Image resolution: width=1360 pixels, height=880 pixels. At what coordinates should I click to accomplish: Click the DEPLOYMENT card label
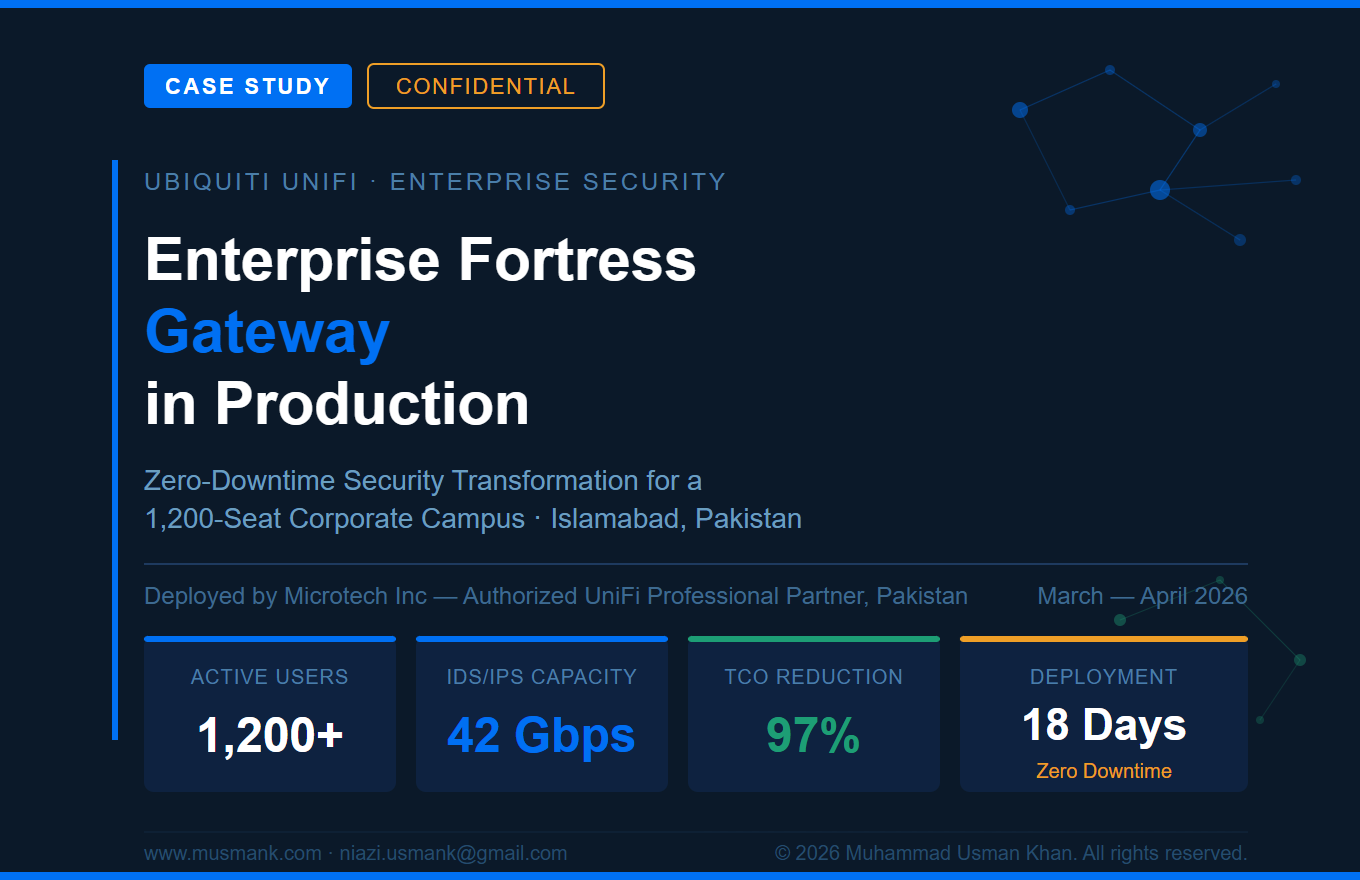pos(1104,677)
